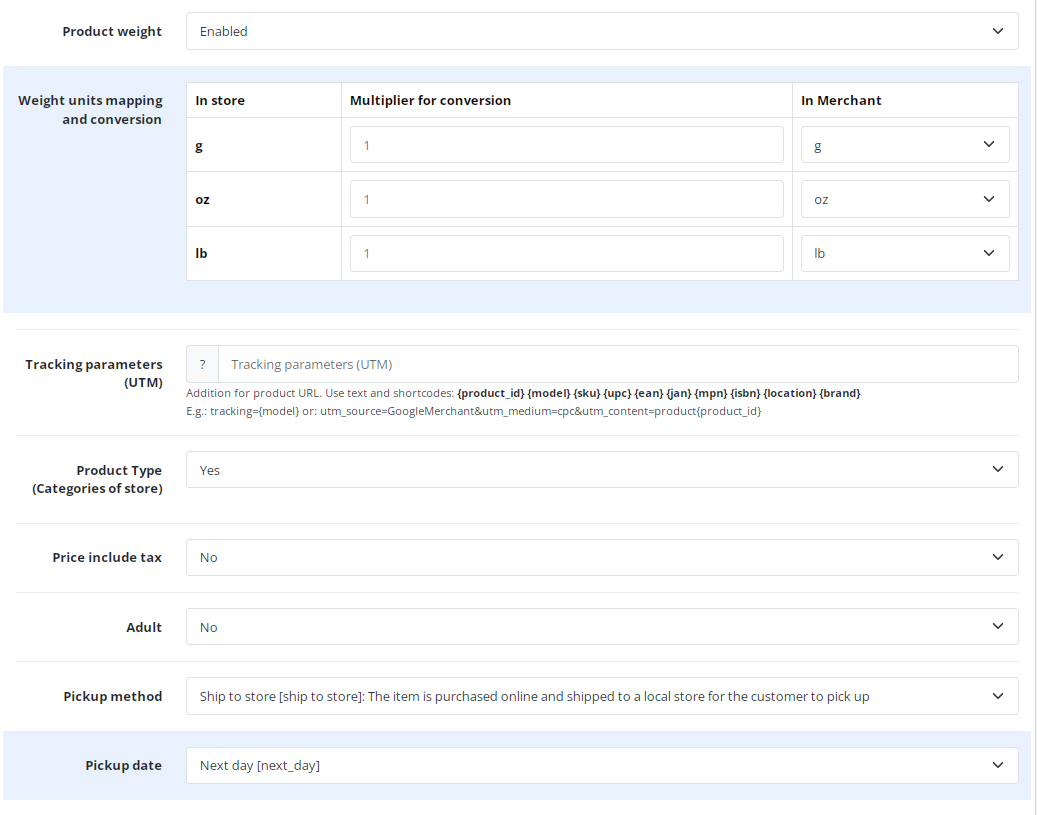Click the 'Multiplier for conversion' column header
This screenshot has width=1037, height=815.
pos(431,101)
